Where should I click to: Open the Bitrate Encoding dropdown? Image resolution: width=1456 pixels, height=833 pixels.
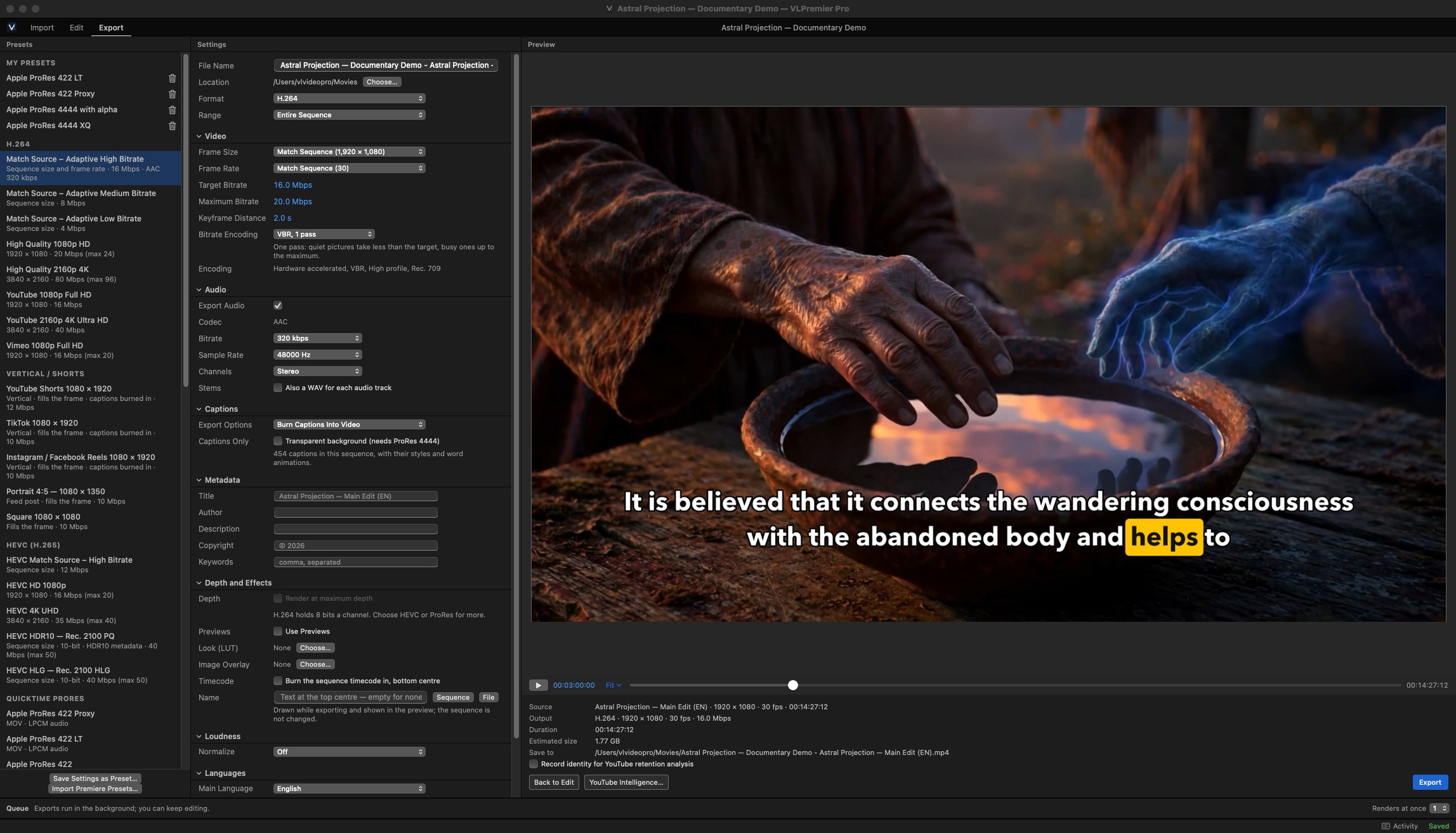point(324,234)
